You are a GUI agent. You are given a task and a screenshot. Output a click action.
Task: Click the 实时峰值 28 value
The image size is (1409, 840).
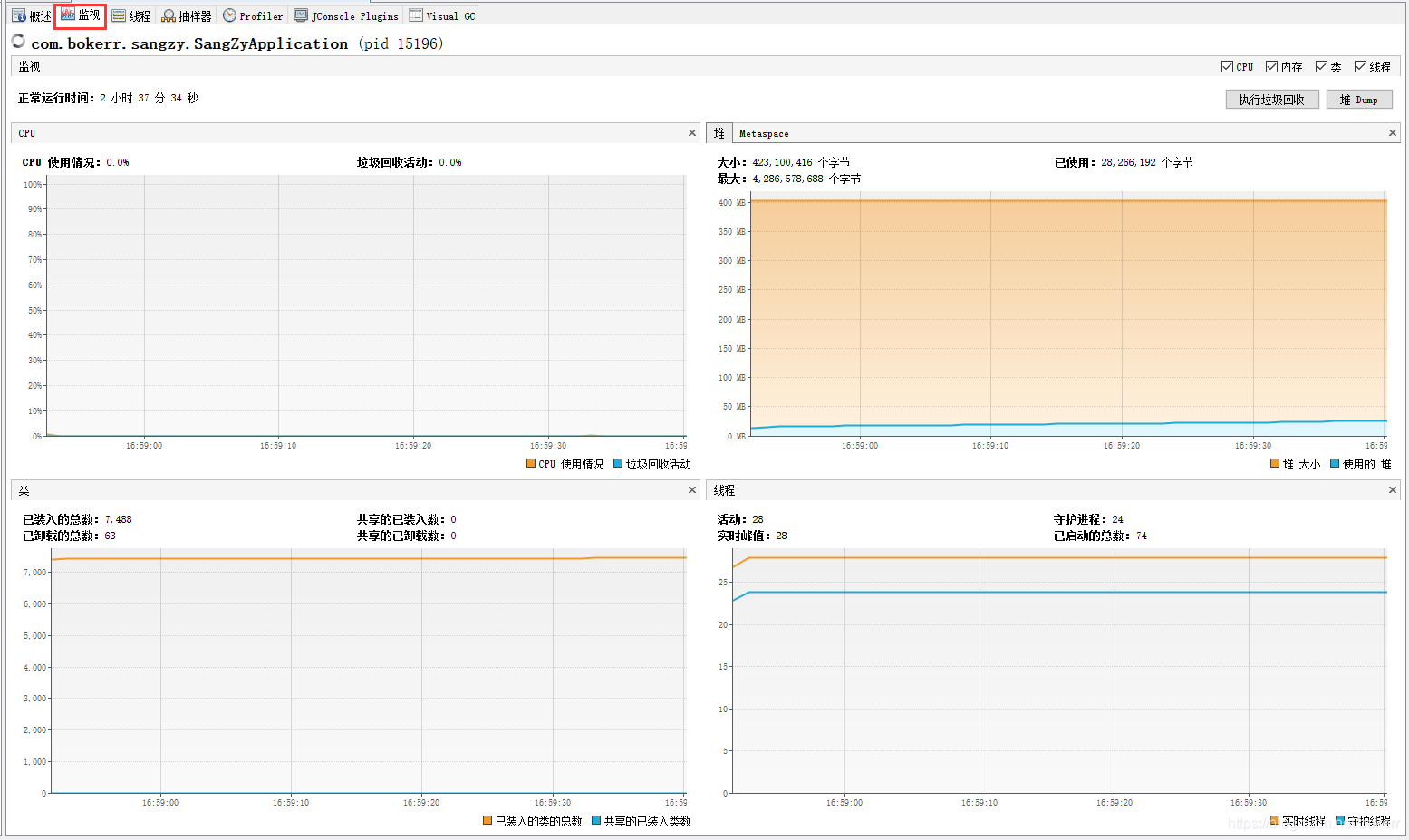pyautogui.click(x=782, y=536)
